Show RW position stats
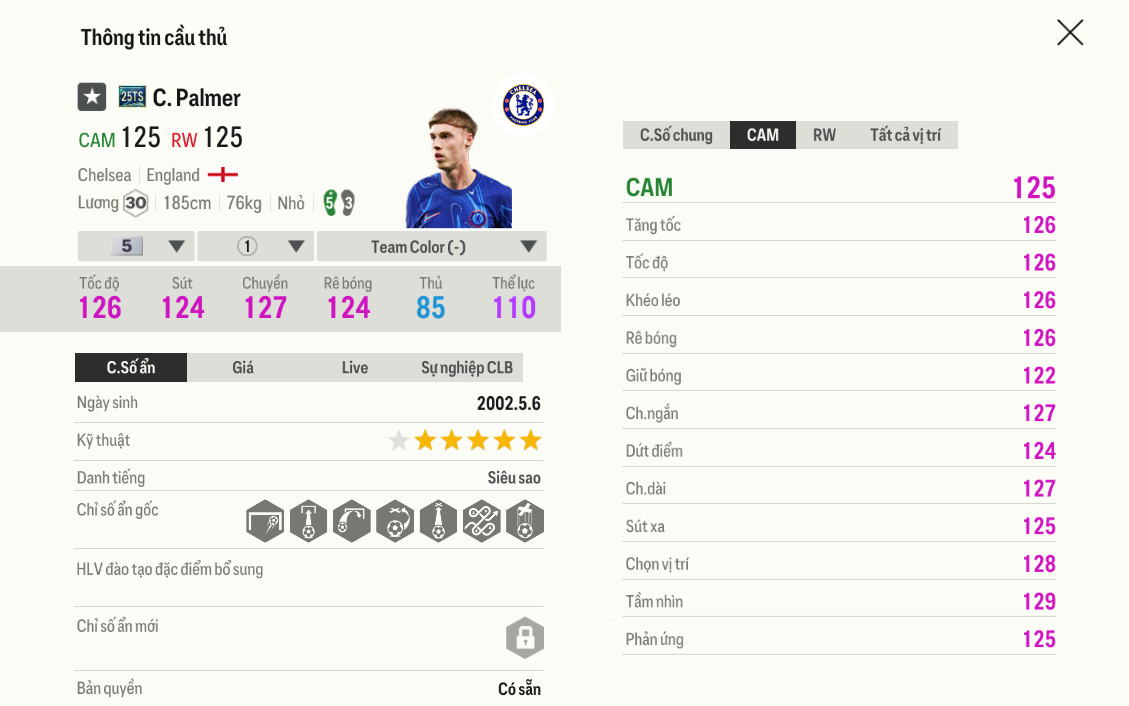 point(824,135)
